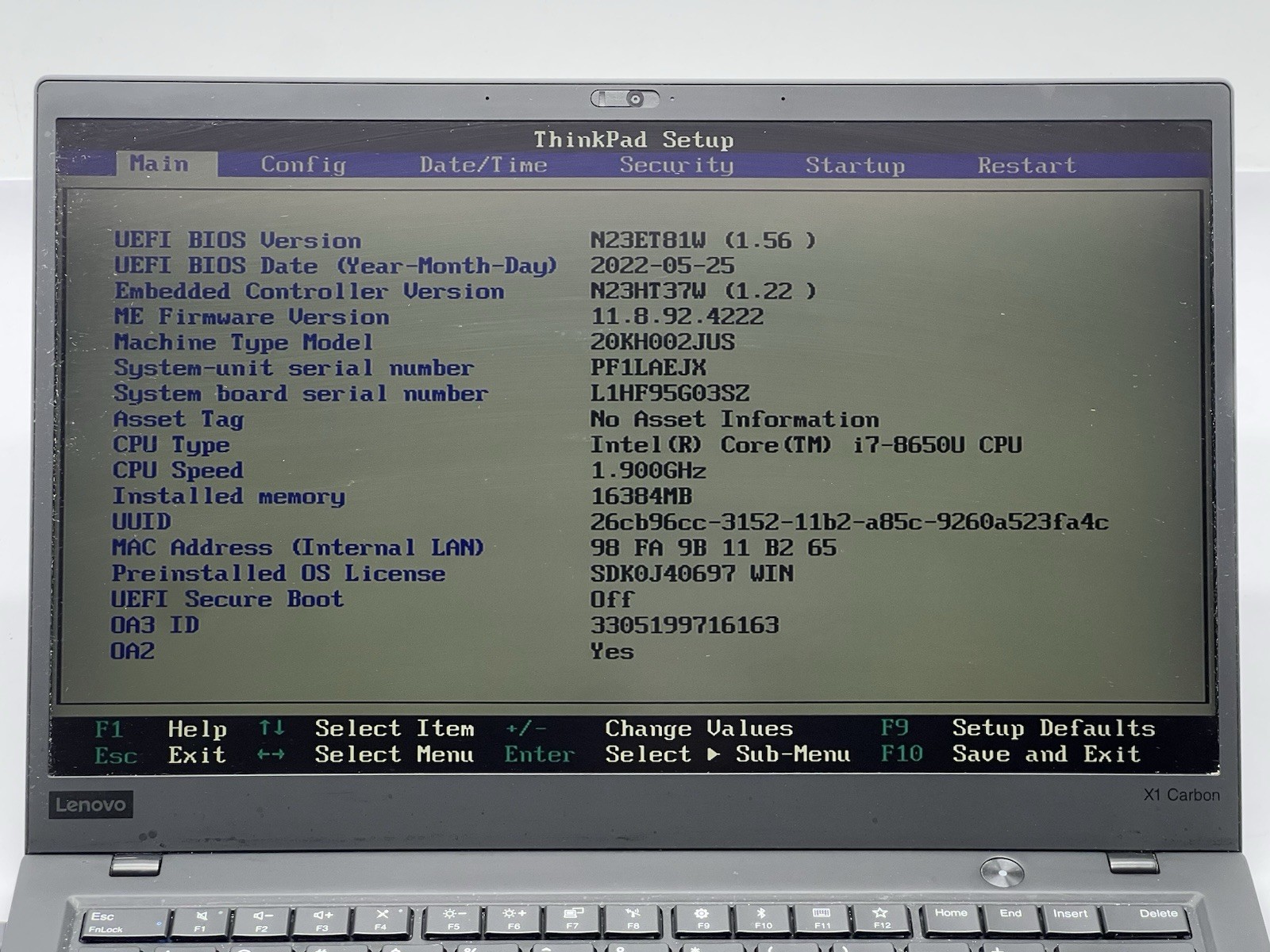The image size is (1270, 952).
Task: Click the Machine Type Model label
Action: (243, 342)
